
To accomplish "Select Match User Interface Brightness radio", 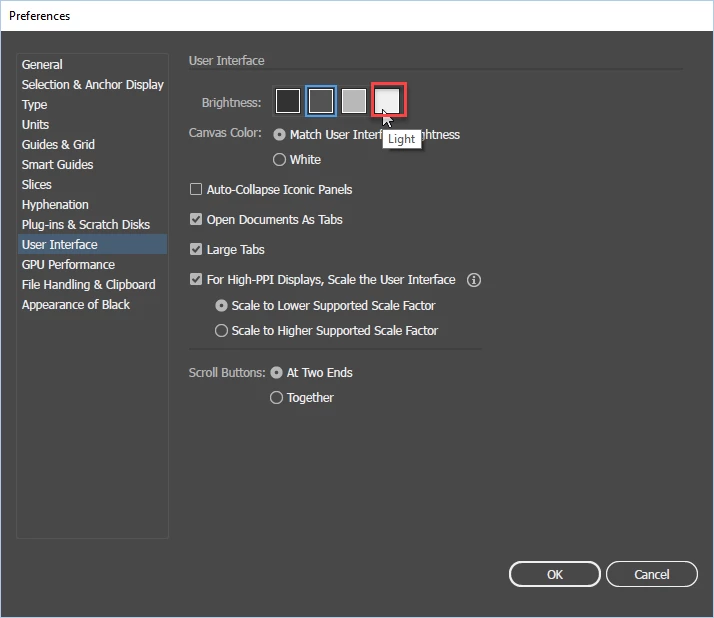I will 279,135.
